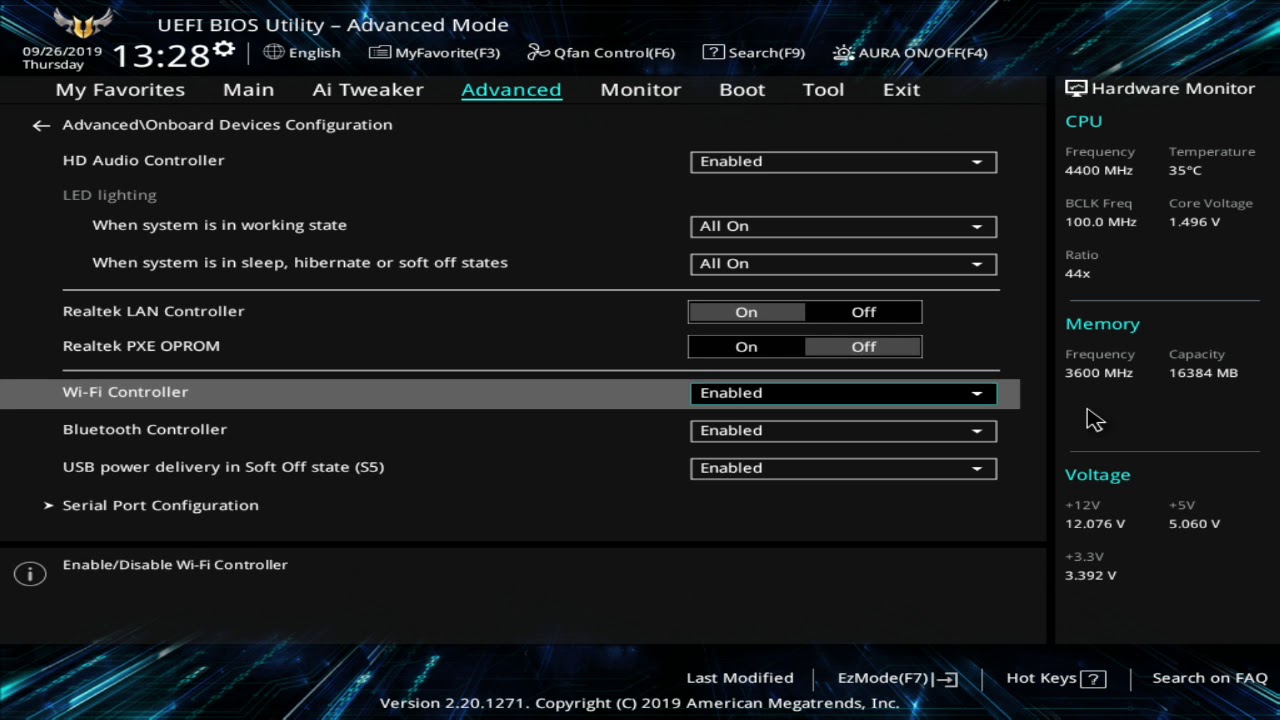Set Realtek PXE OPROM to Off
1280x720 pixels.
[863, 347]
